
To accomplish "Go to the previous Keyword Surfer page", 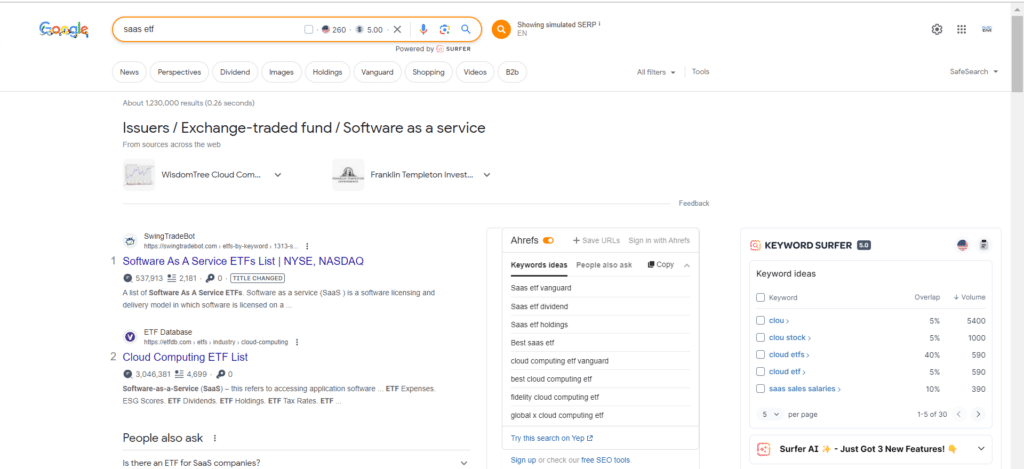I will pyautogui.click(x=959, y=414).
